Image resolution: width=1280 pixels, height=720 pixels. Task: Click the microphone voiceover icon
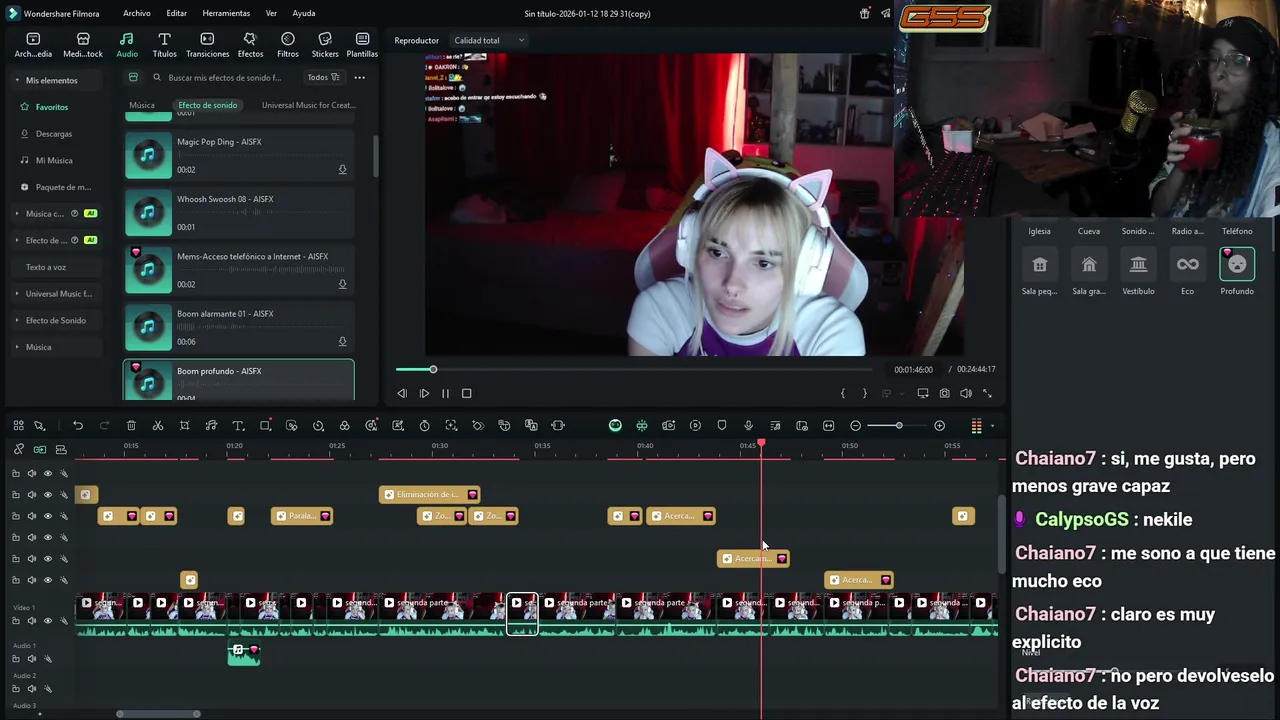pyautogui.click(x=748, y=426)
